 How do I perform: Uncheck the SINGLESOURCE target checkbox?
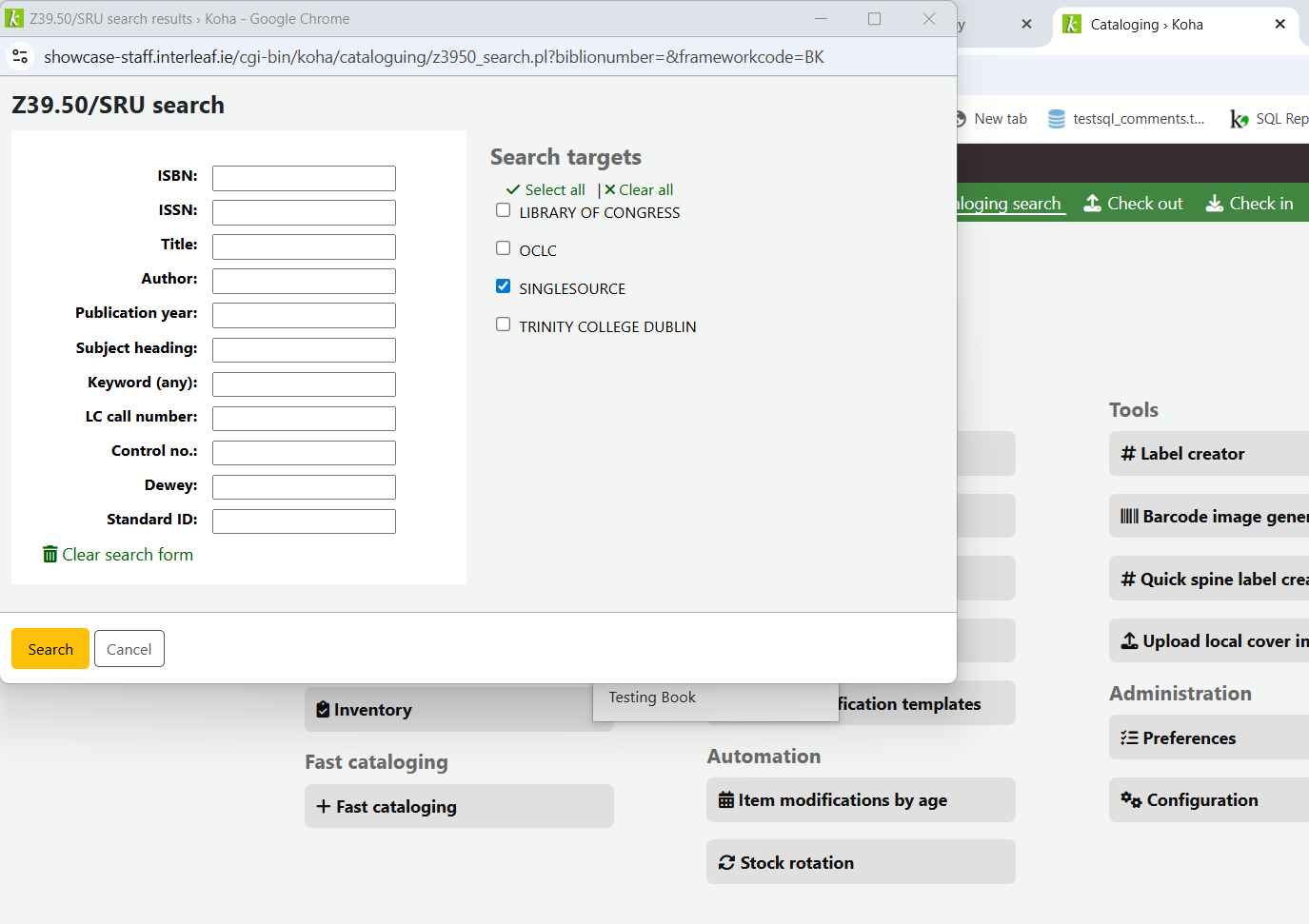click(503, 286)
